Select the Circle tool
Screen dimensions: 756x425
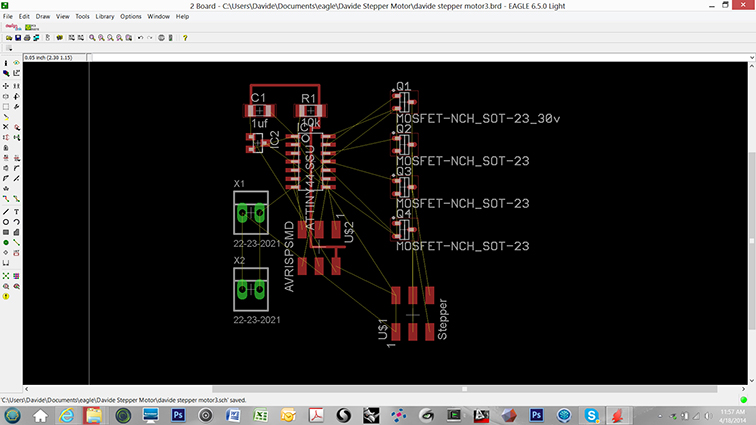pos(6,222)
